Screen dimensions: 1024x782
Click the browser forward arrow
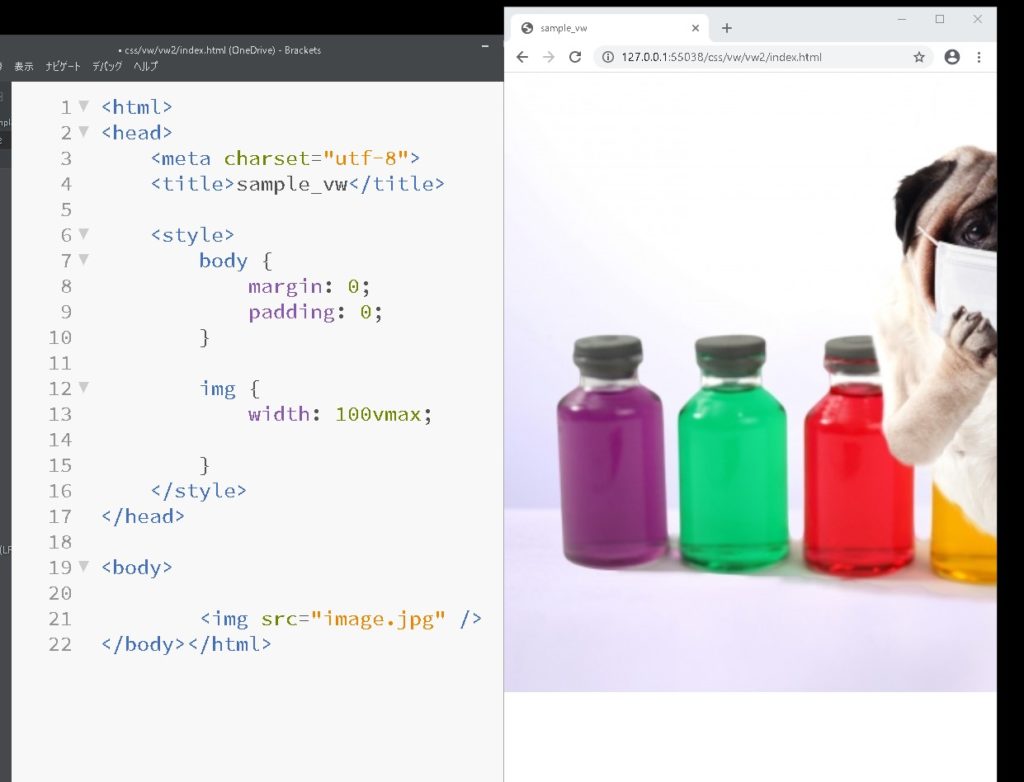[548, 57]
